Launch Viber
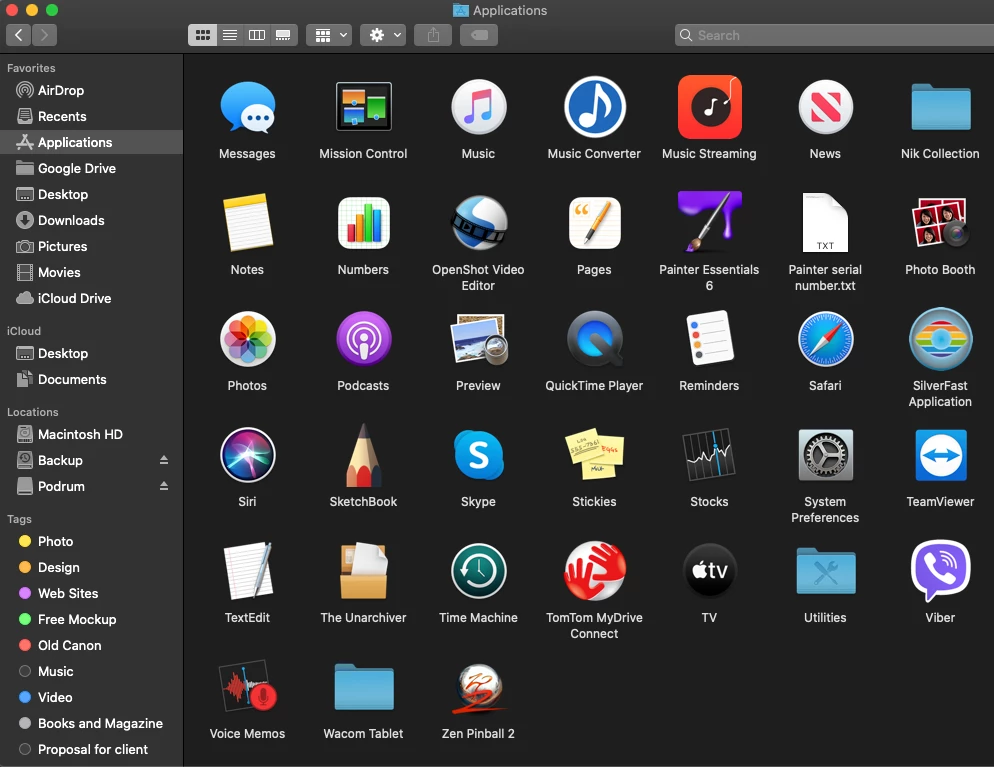 [941, 570]
